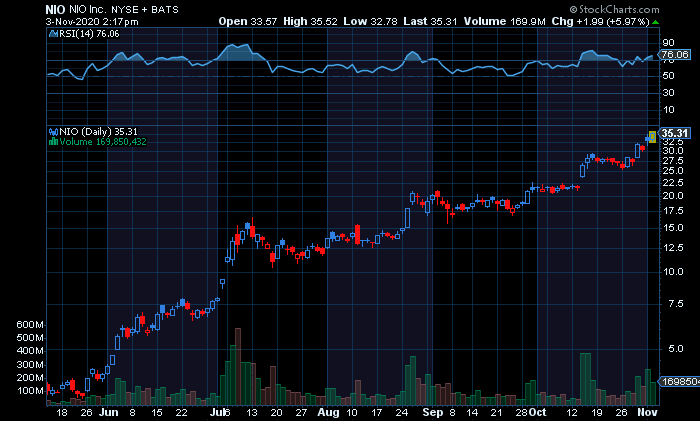700x421 pixels.
Task: Click the volume axis label 300M
Action: click(x=30, y=365)
